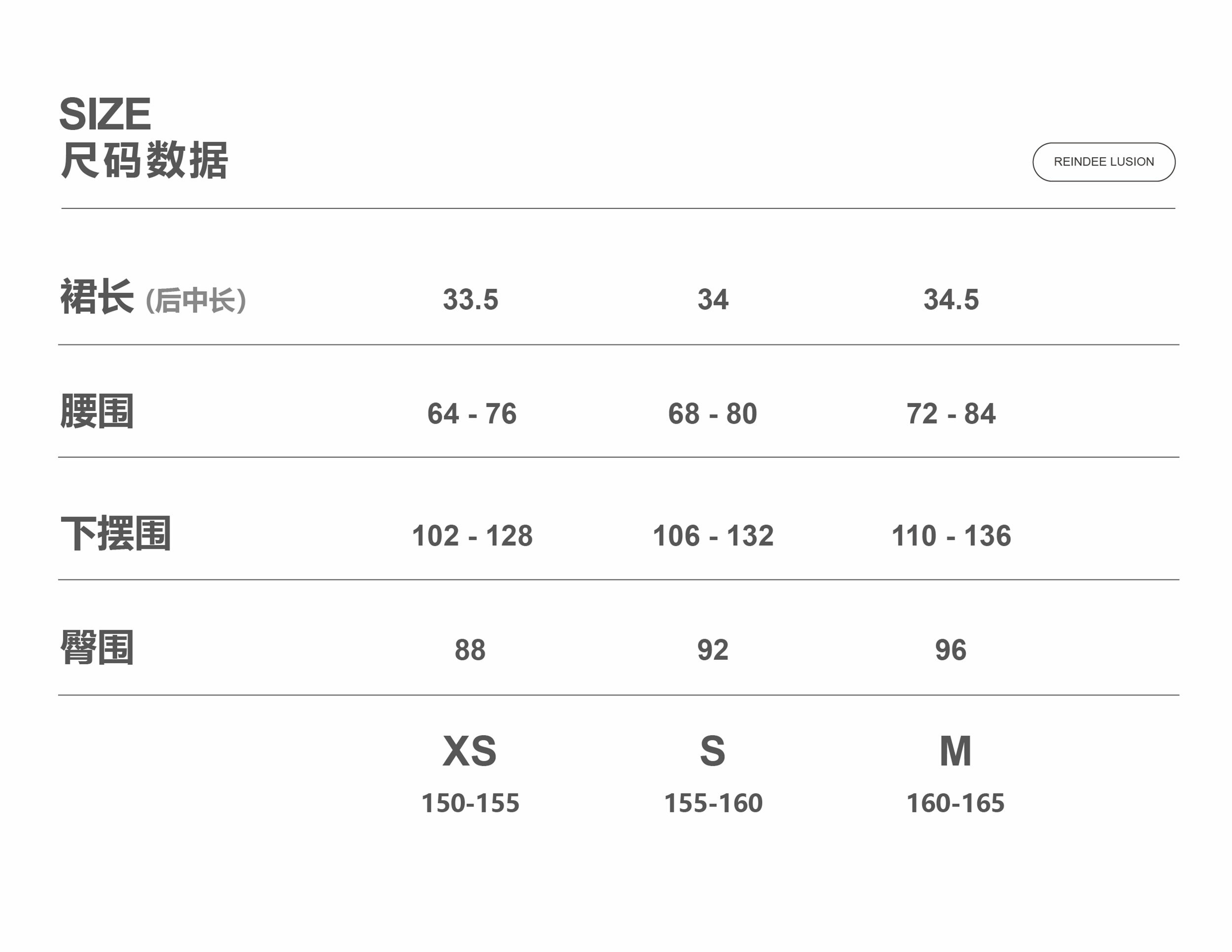Click the 臀围 row label

(97, 648)
